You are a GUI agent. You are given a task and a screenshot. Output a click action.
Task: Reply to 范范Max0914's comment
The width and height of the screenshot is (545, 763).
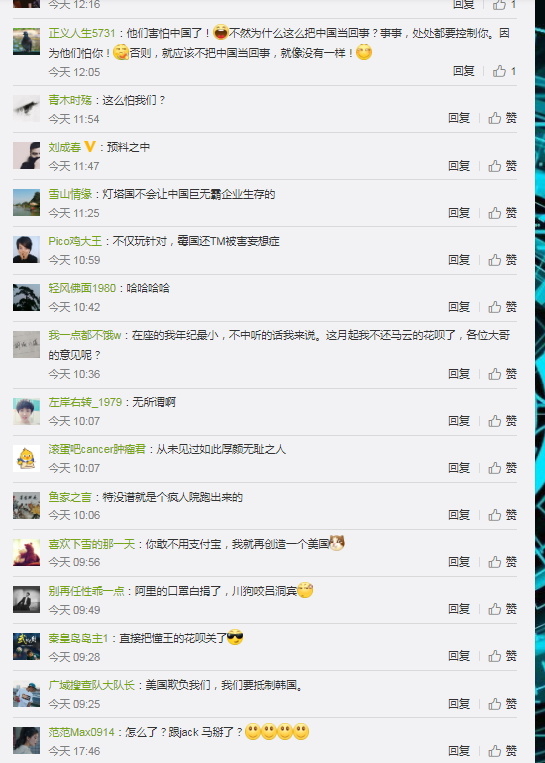[459, 751]
